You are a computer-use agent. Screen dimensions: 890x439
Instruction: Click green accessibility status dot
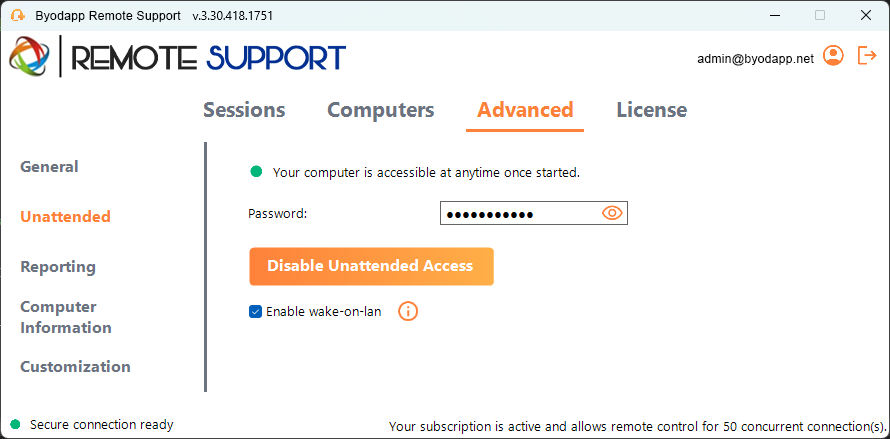pos(256,172)
